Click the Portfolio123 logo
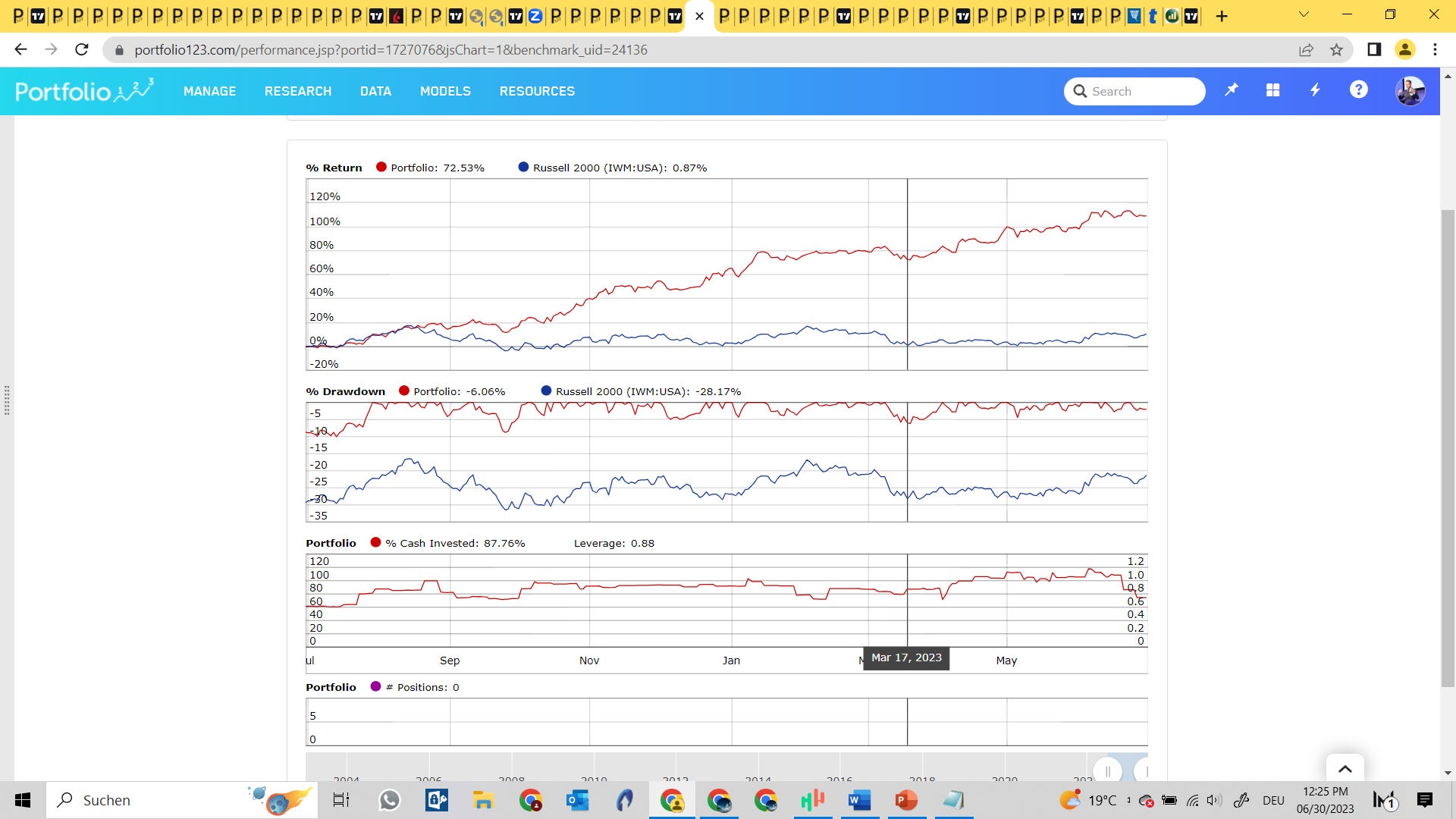This screenshot has height=819, width=1456. click(84, 91)
